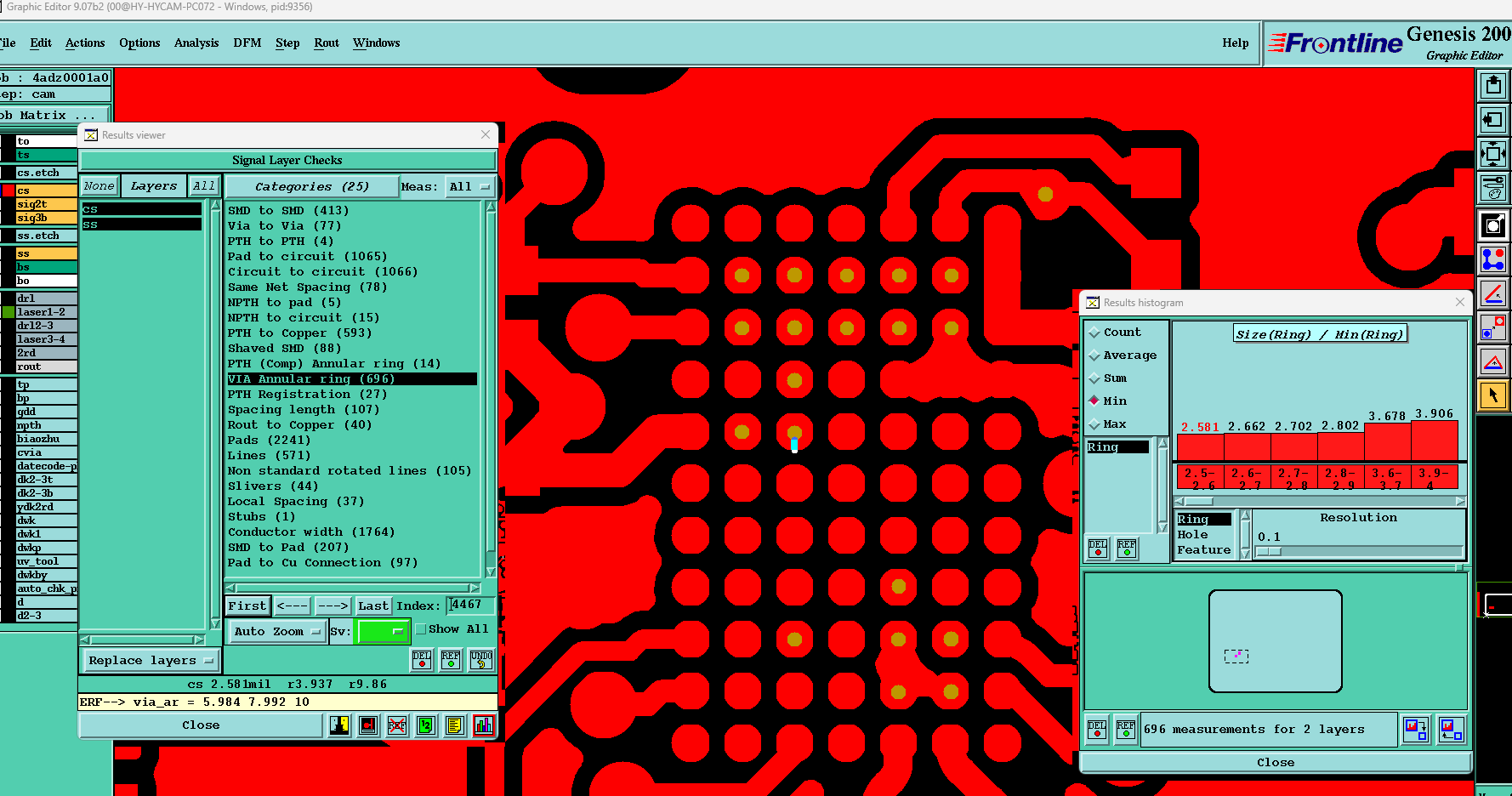The width and height of the screenshot is (1512, 796).
Task: Click REF icon next to UNDO in Results viewer
Action: pyautogui.click(x=451, y=660)
